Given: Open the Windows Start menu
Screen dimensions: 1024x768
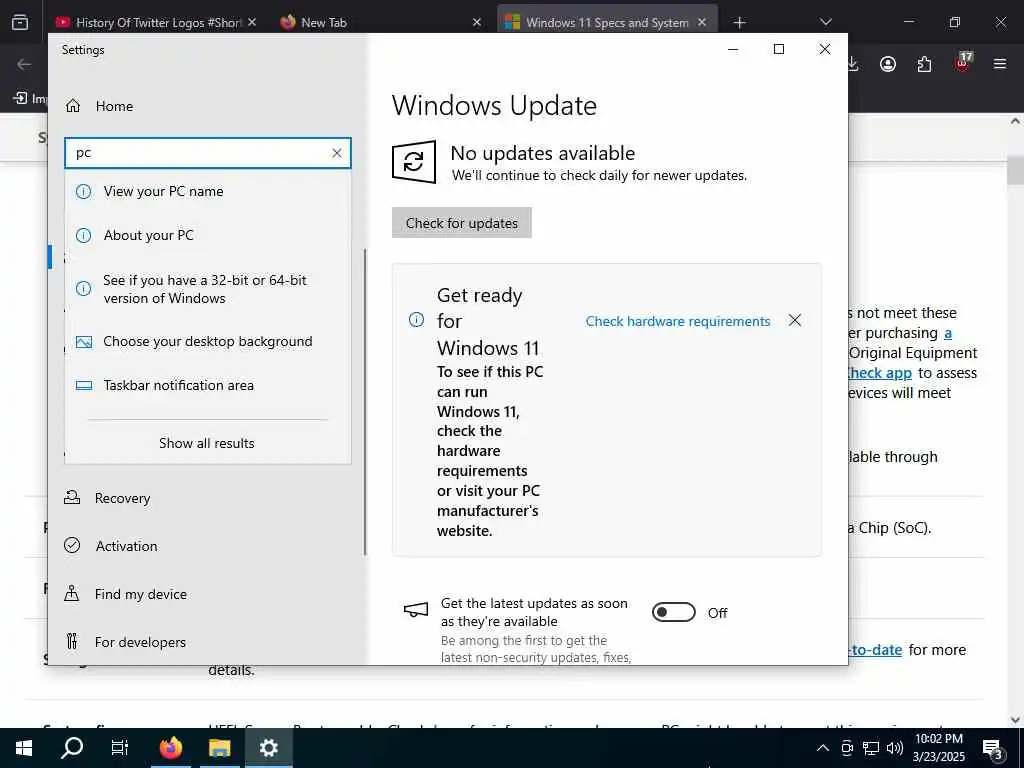Looking at the screenshot, I should 24,748.
